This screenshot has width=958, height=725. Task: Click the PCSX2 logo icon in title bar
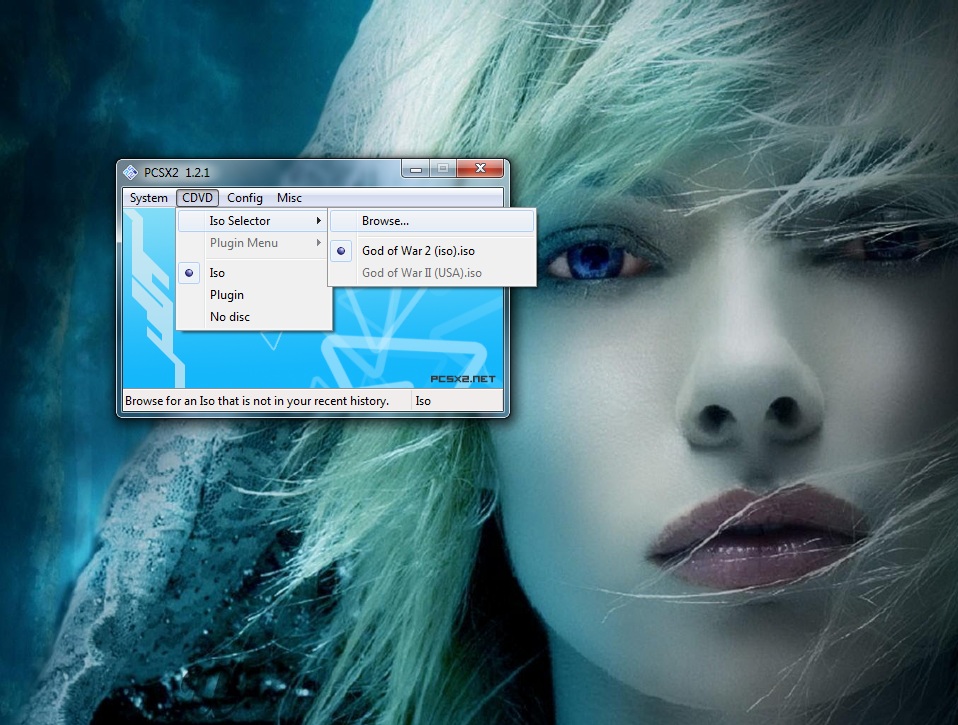(130, 170)
